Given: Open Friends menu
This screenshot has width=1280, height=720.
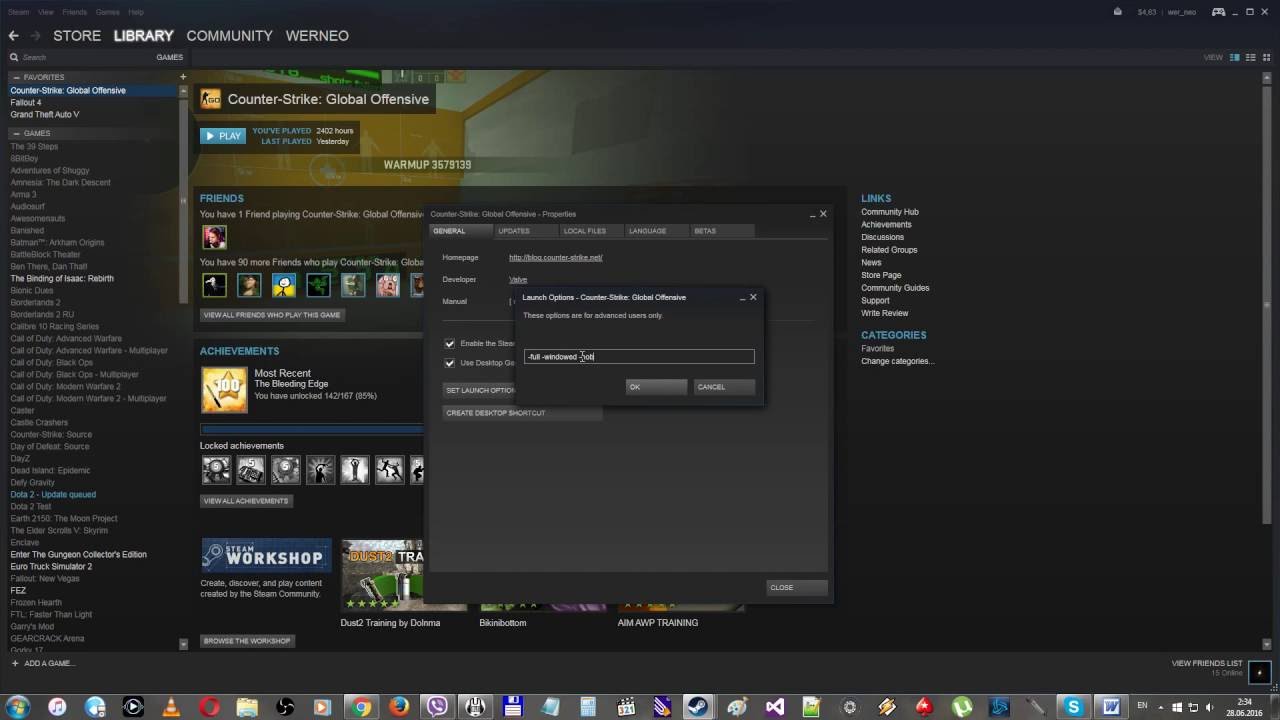Looking at the screenshot, I should 75,12.
